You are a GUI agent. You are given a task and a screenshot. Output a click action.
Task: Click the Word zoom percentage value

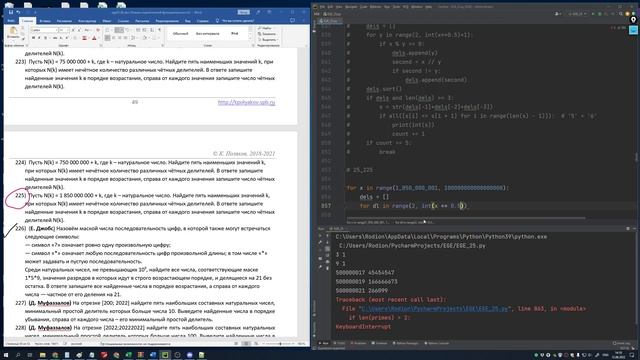[302, 344]
